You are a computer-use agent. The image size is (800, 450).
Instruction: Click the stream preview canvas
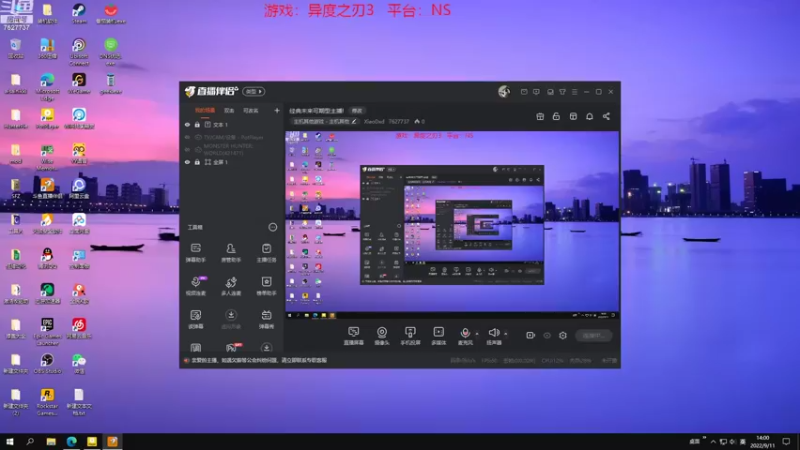coord(452,225)
